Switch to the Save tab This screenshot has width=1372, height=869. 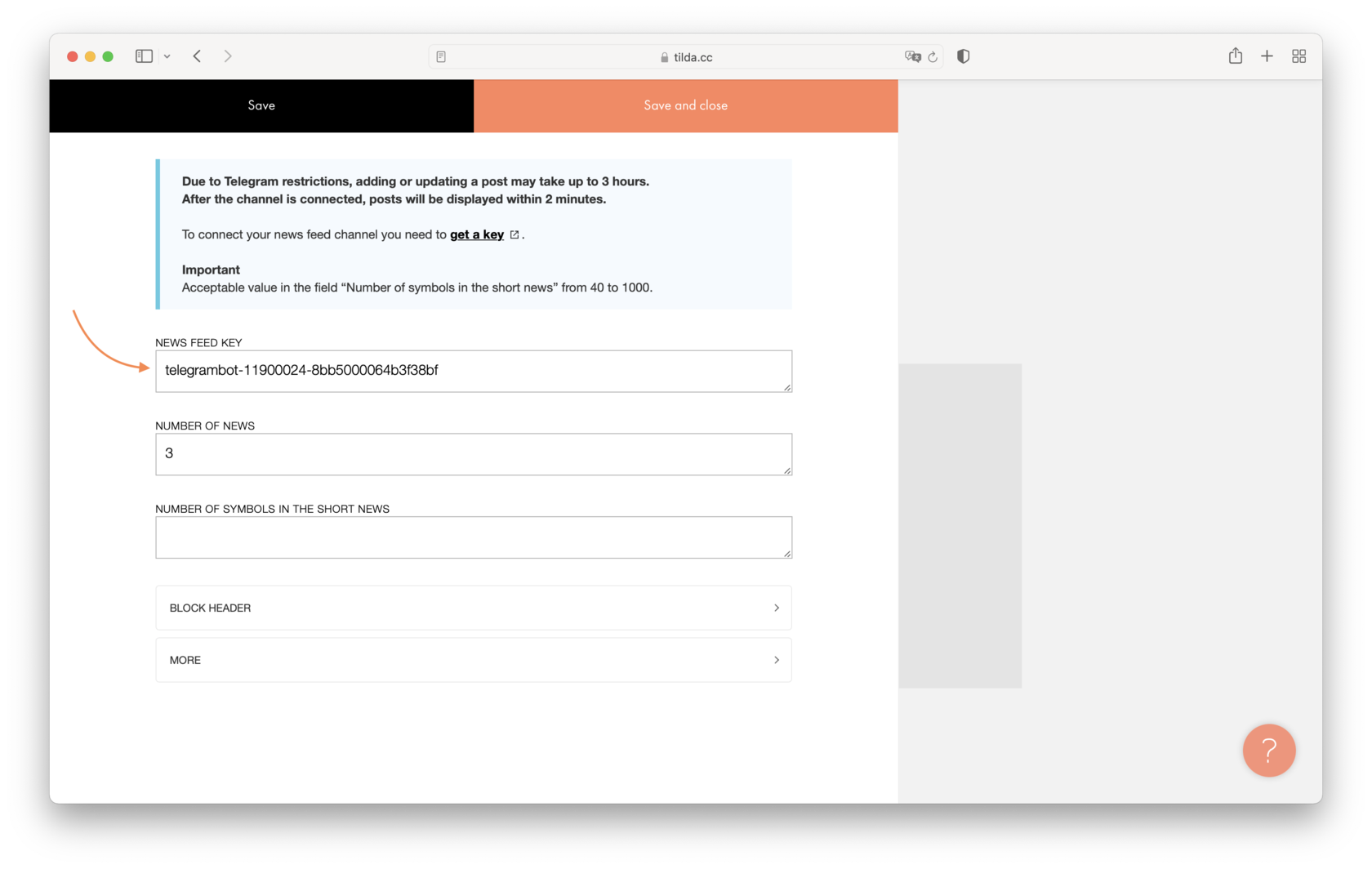tap(261, 105)
